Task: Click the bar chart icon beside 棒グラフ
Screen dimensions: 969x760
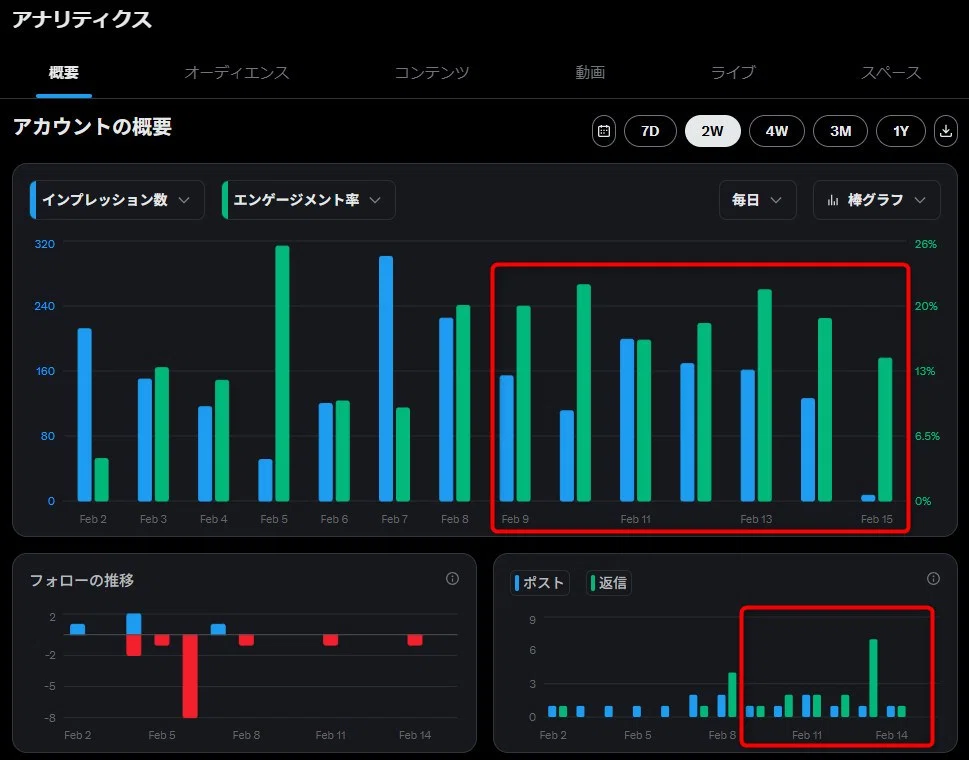Action: tap(833, 200)
